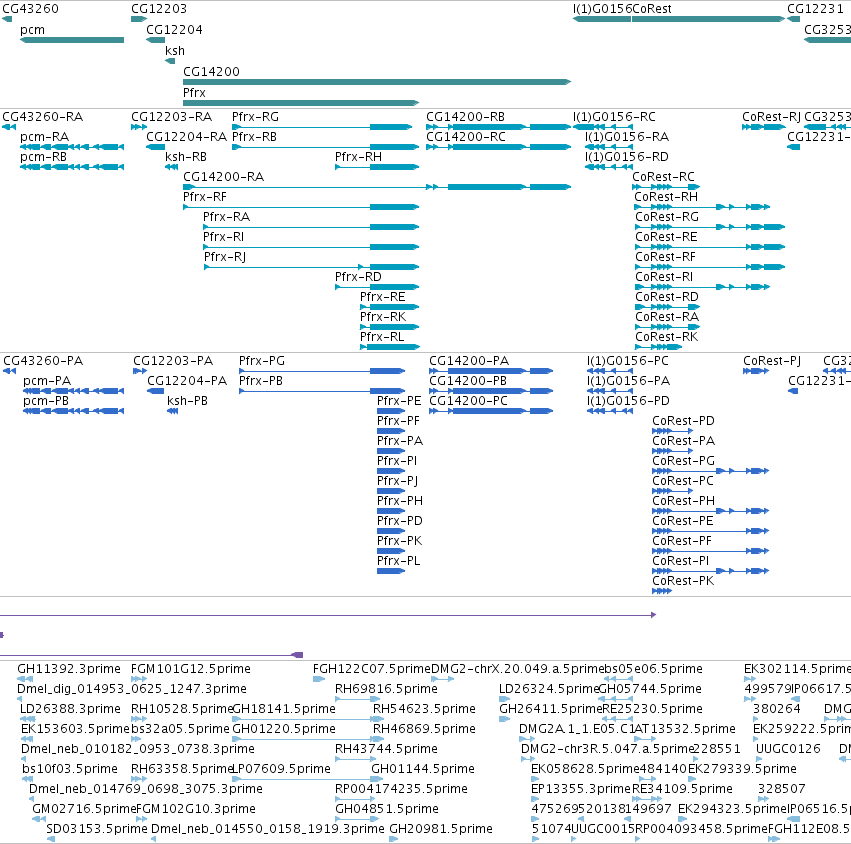This screenshot has width=851, height=844.
Task: Select the Pfrx gene bar
Action: tap(301, 103)
